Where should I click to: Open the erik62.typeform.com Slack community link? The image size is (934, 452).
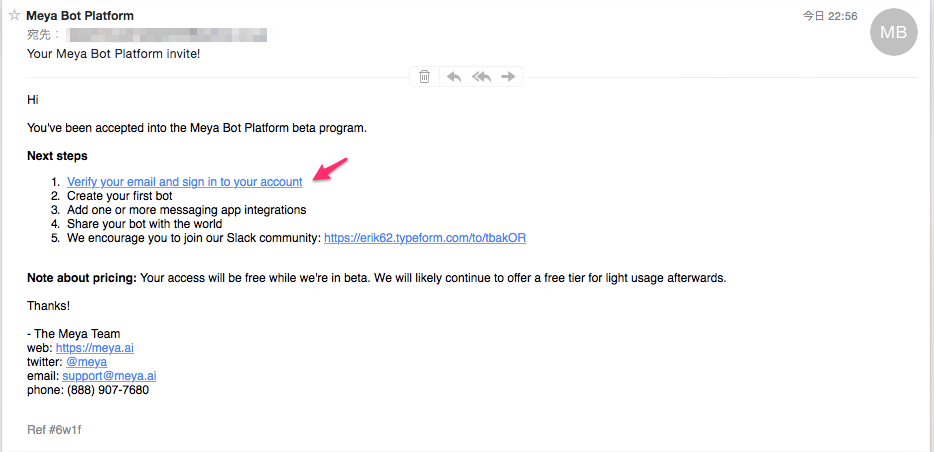point(425,238)
